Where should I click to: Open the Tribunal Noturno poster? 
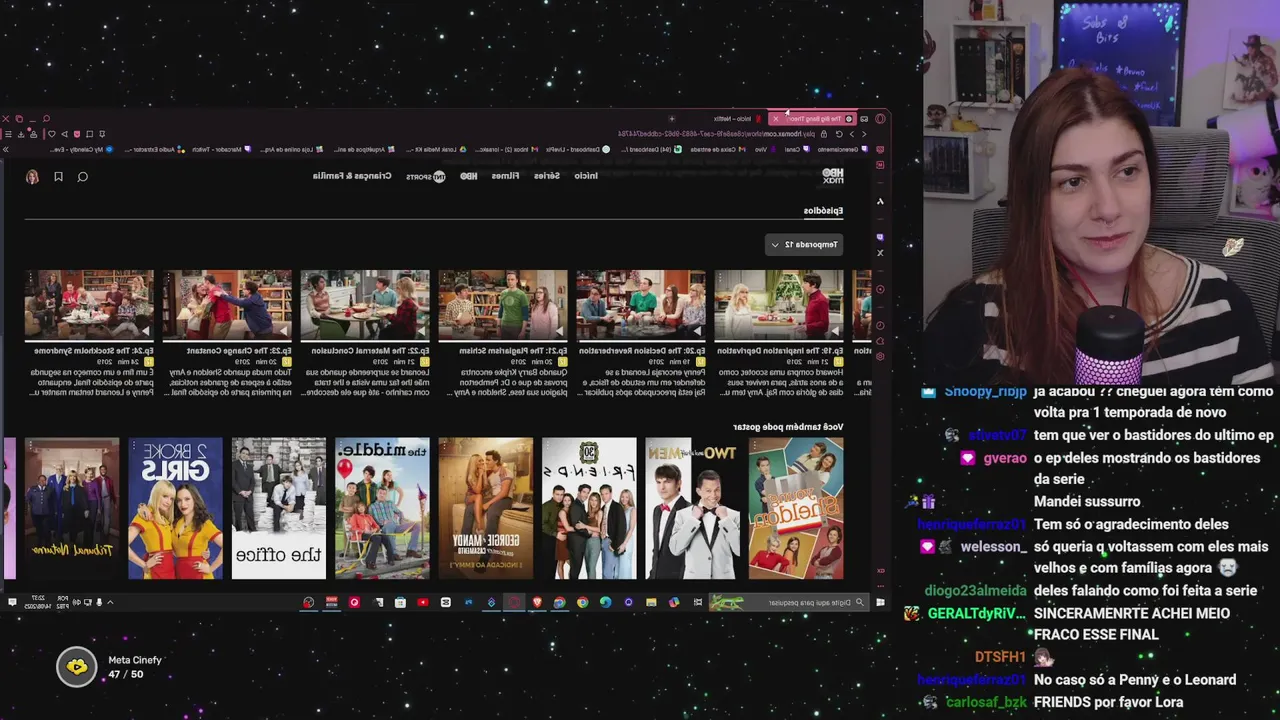click(72, 508)
